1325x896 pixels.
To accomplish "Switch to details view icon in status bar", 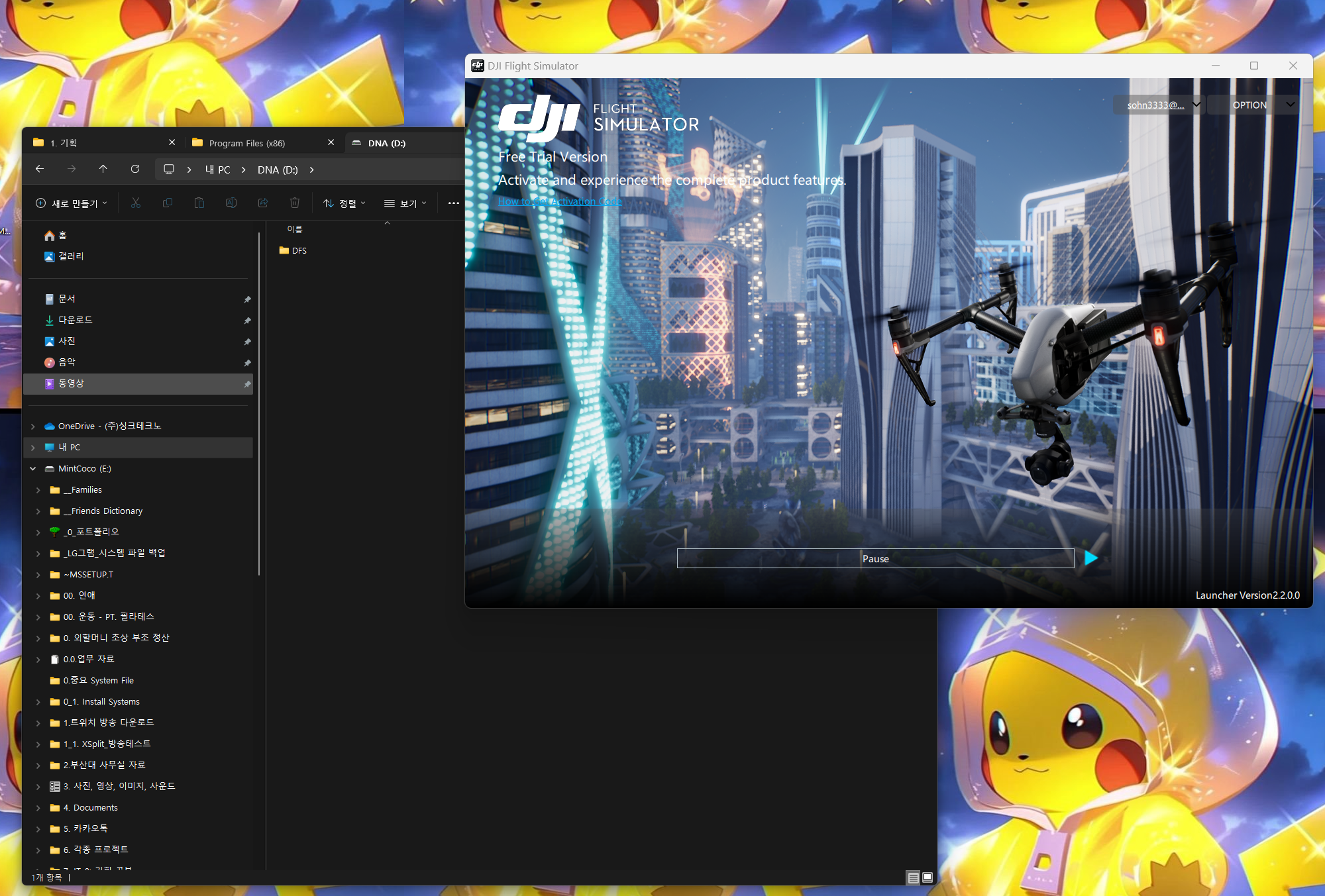I will tap(913, 877).
